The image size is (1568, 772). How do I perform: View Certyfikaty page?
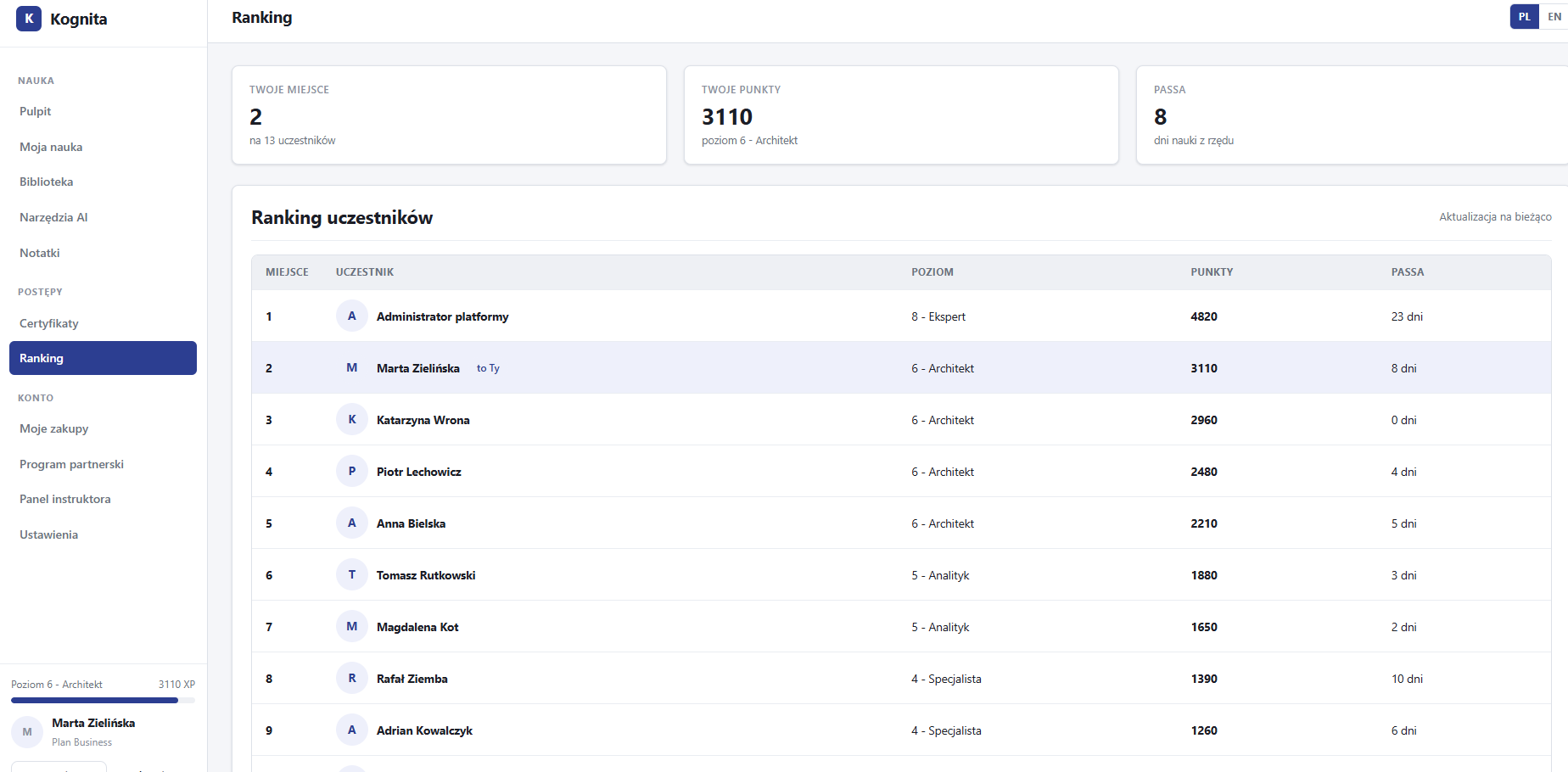[103, 323]
